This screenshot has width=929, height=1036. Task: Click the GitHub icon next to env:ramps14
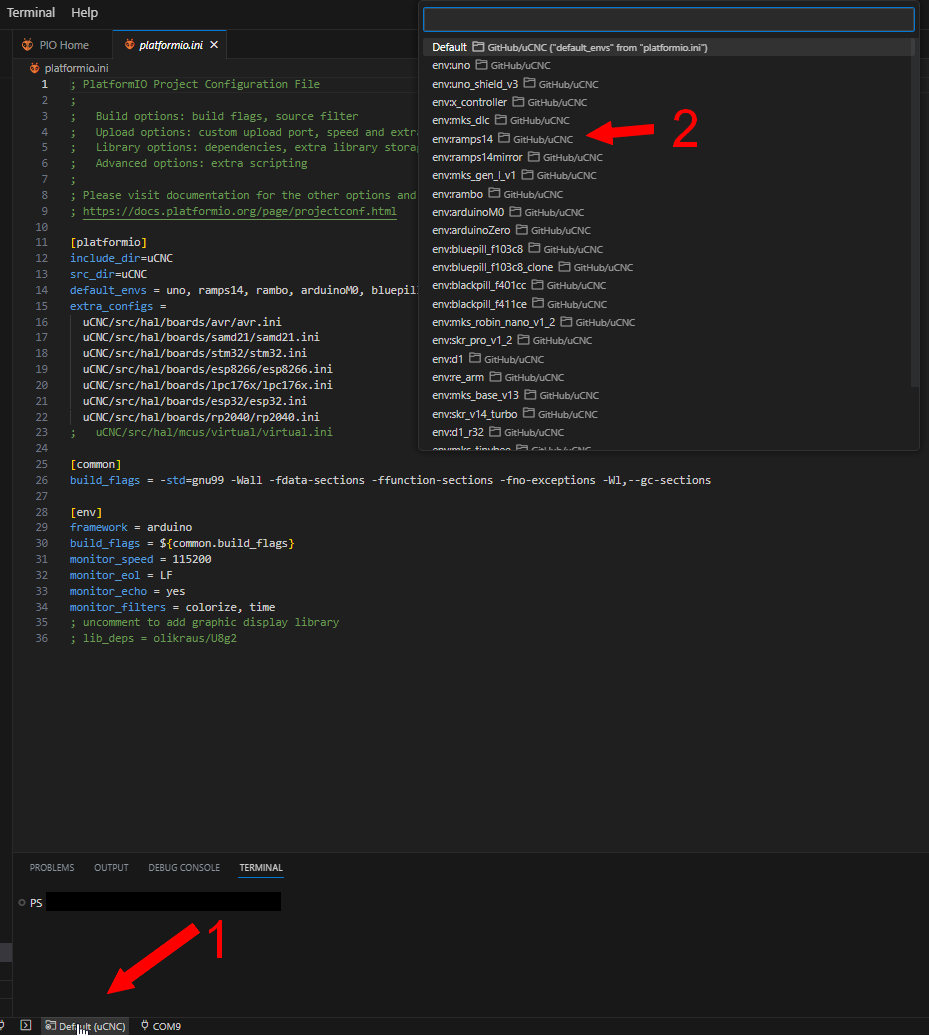[x=506, y=139]
